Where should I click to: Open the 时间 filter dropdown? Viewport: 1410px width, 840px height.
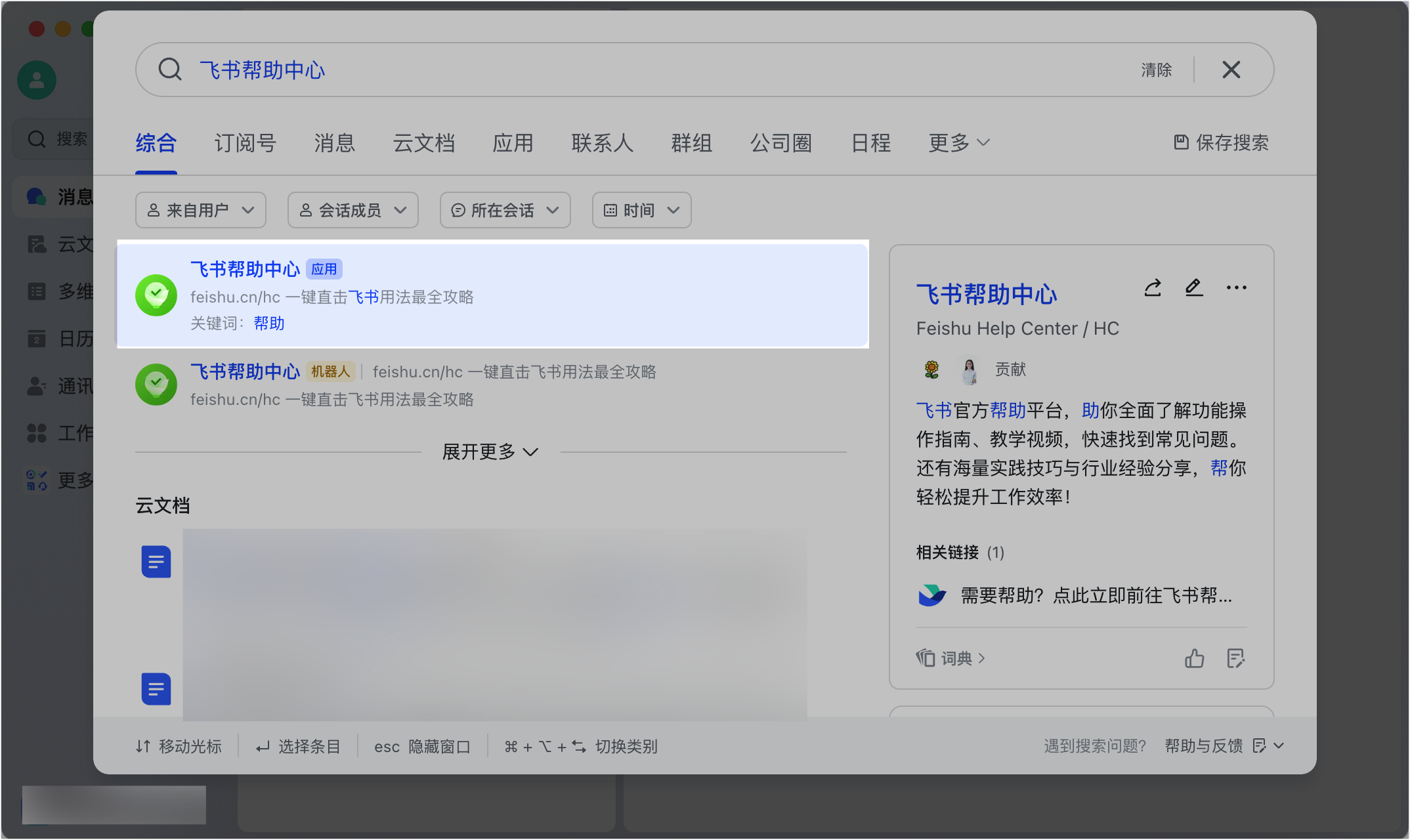pos(641,210)
